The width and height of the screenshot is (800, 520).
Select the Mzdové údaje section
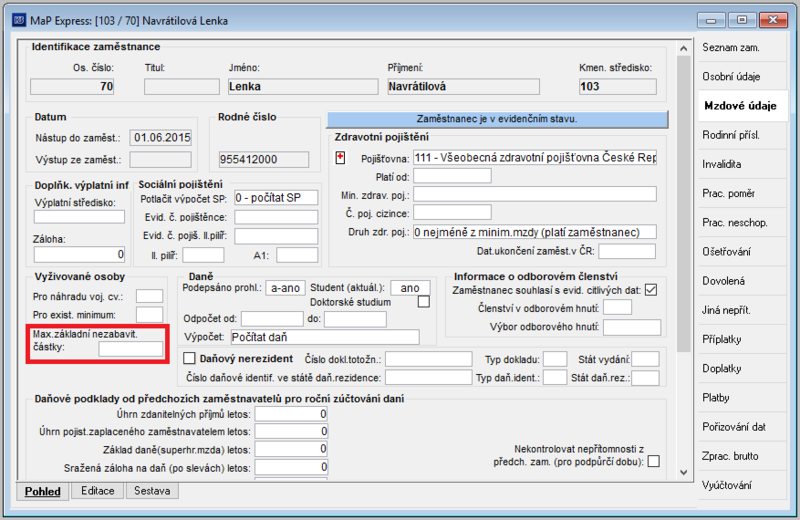coord(741,106)
